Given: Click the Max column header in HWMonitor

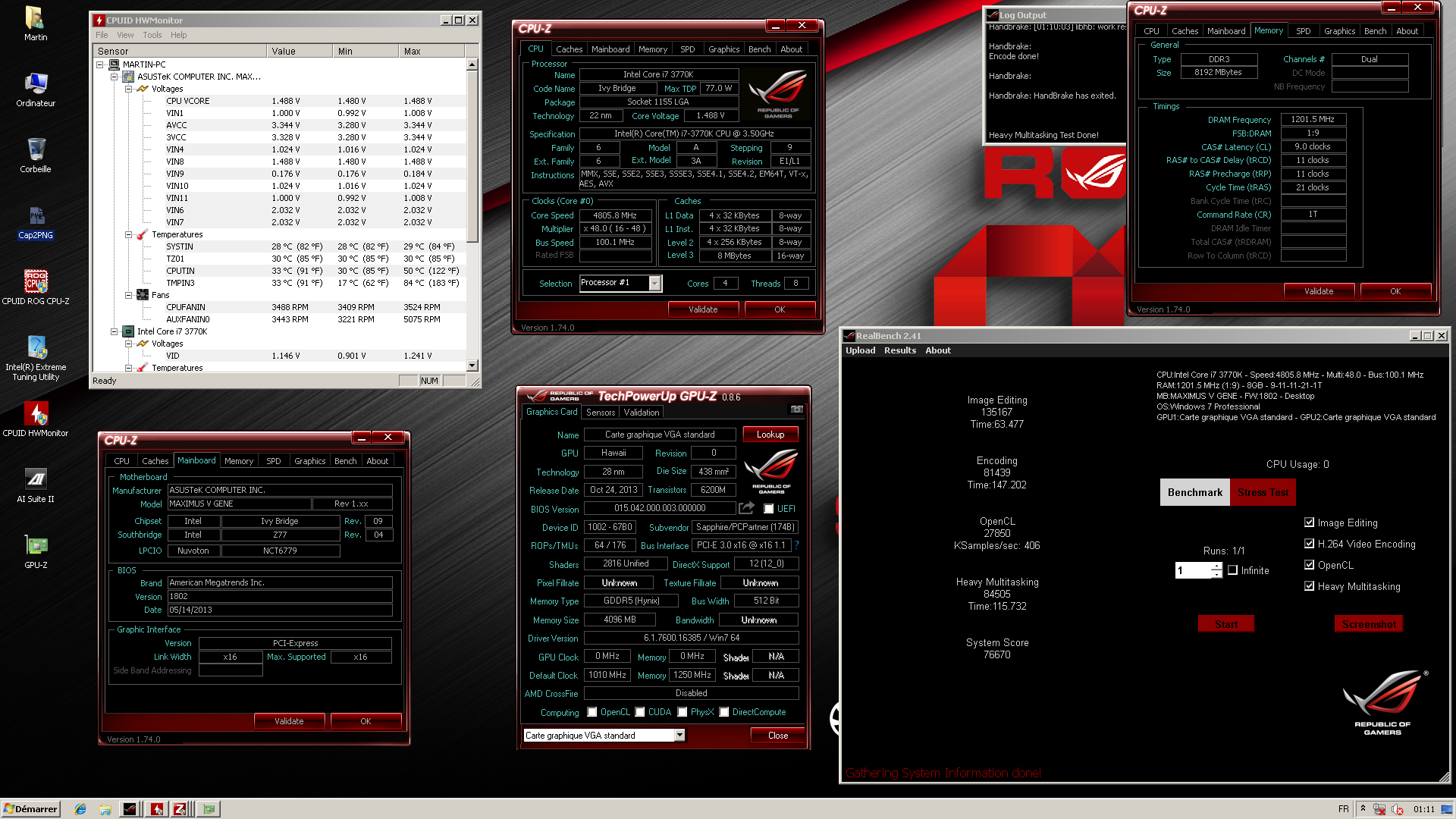Looking at the screenshot, I should tap(431, 51).
